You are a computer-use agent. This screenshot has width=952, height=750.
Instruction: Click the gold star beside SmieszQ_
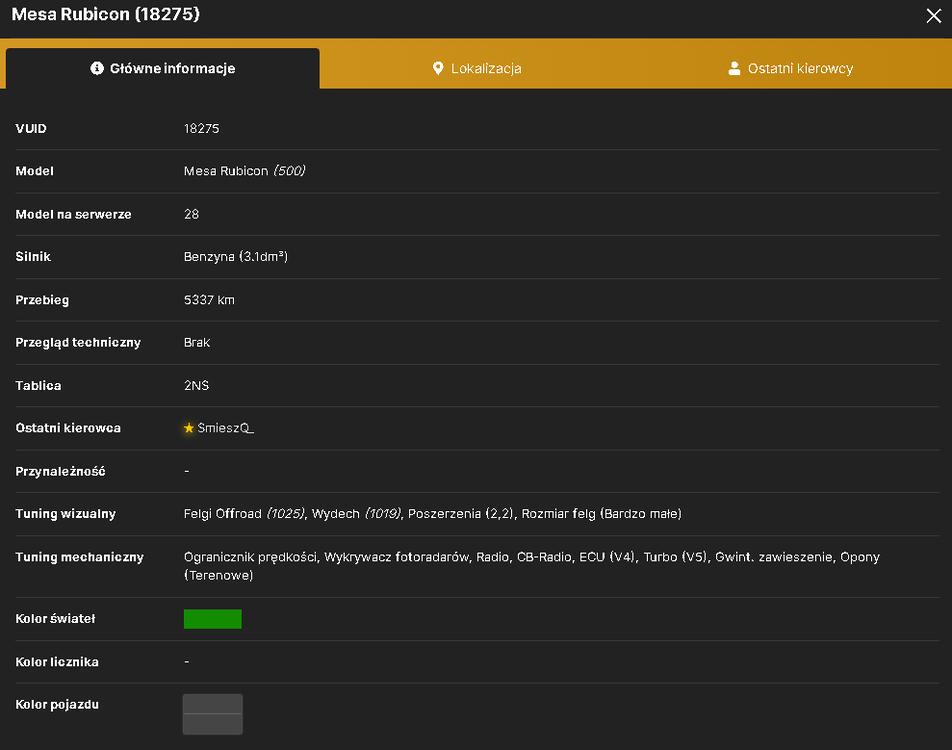pyautogui.click(x=189, y=428)
